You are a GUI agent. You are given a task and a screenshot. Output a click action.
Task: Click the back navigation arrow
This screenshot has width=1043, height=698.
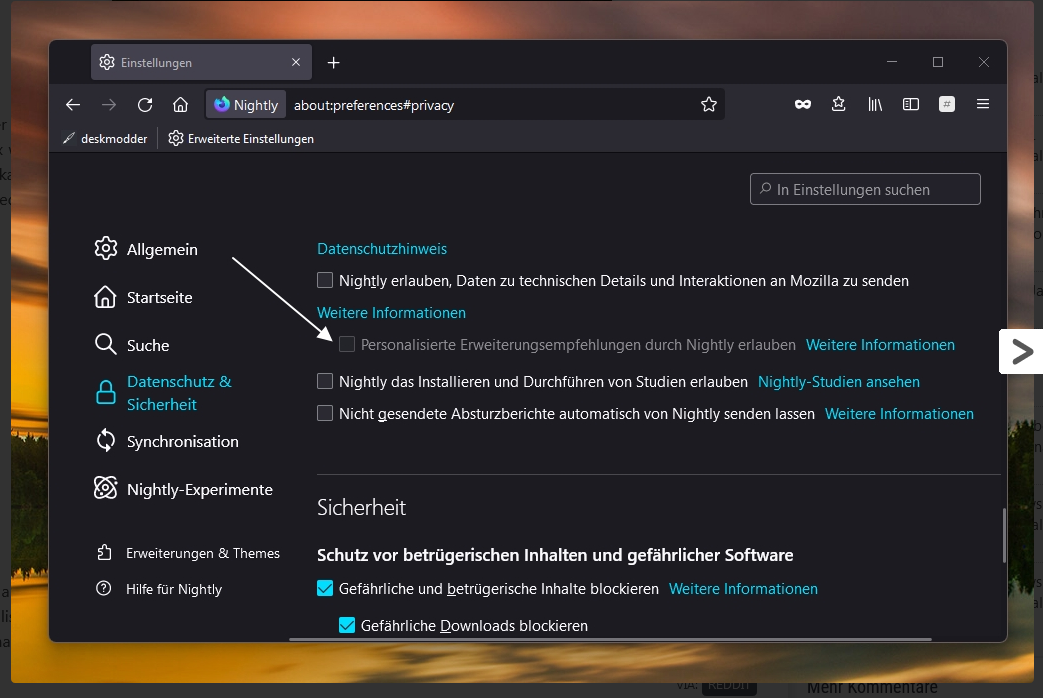73,105
